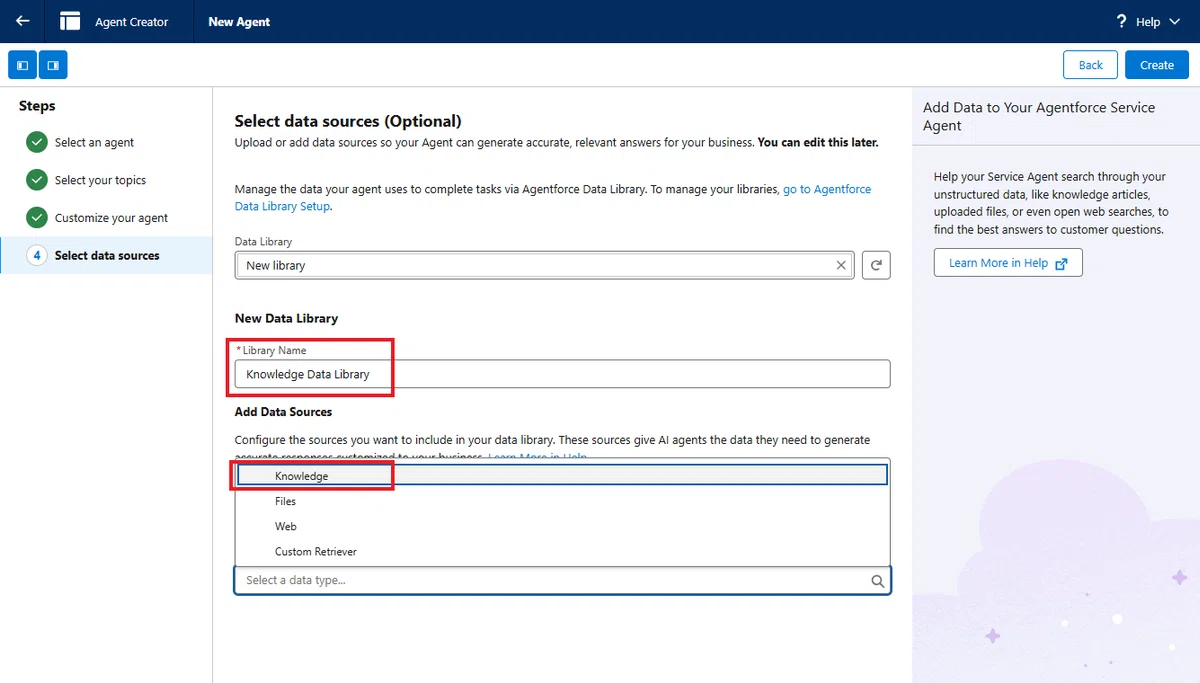Click the Agent Creator label
Image resolution: width=1200 pixels, height=683 pixels.
132,22
